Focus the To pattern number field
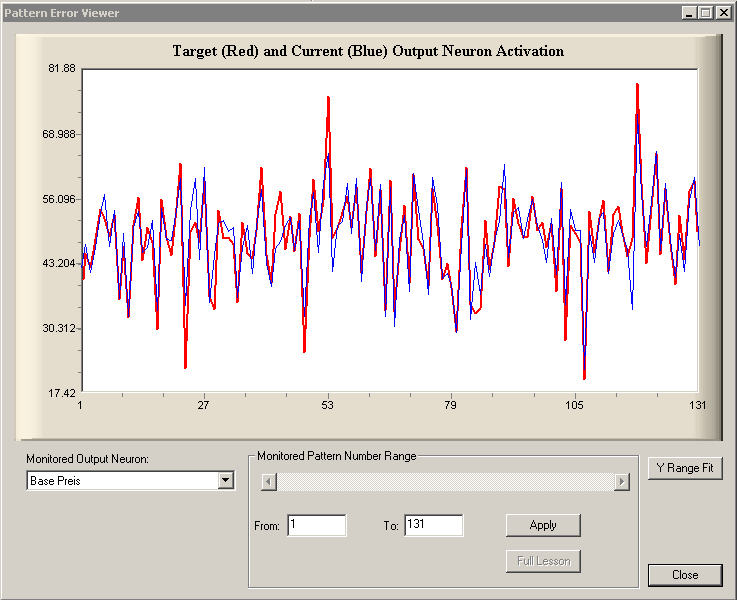 click(x=433, y=525)
